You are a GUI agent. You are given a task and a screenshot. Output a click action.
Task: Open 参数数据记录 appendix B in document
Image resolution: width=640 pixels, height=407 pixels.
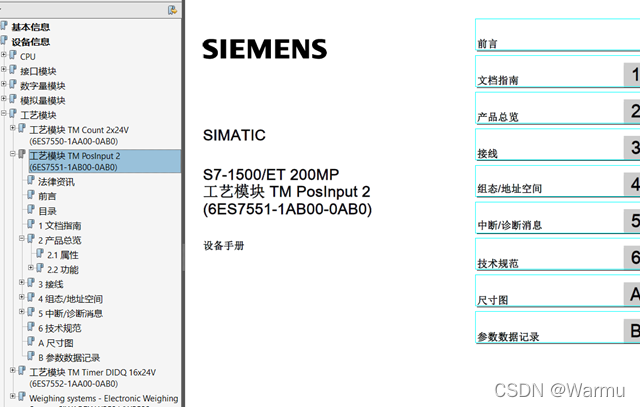[558, 327]
